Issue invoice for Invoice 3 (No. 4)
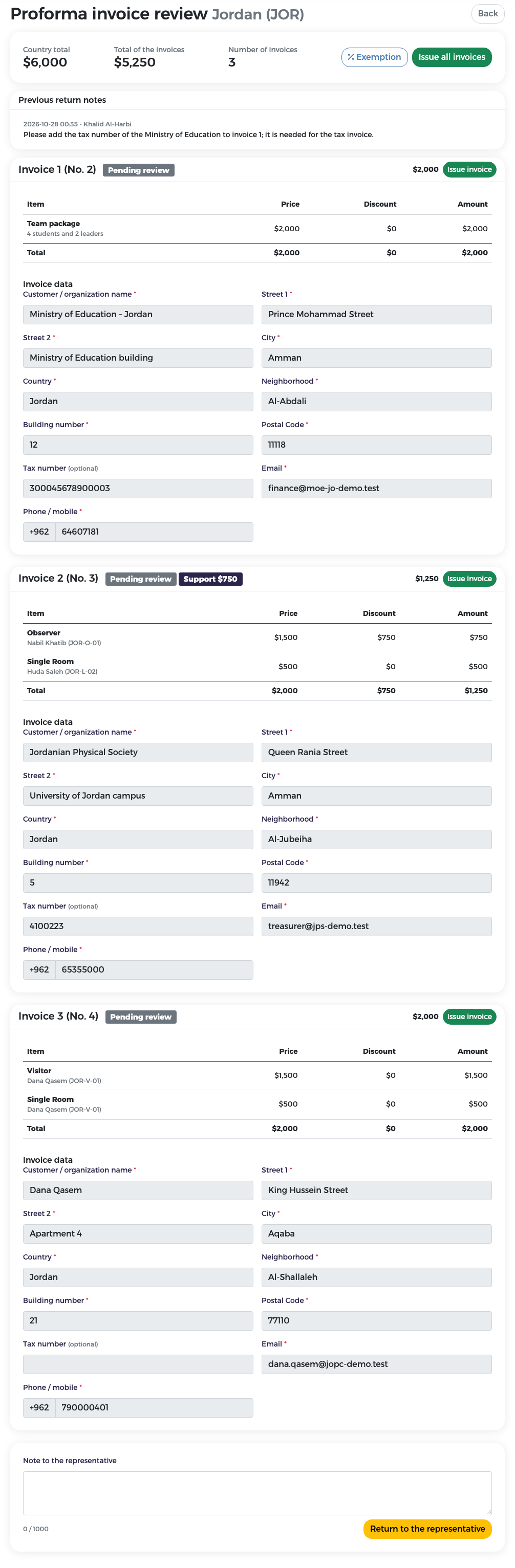This screenshot has width=515, height=1568. click(469, 1017)
